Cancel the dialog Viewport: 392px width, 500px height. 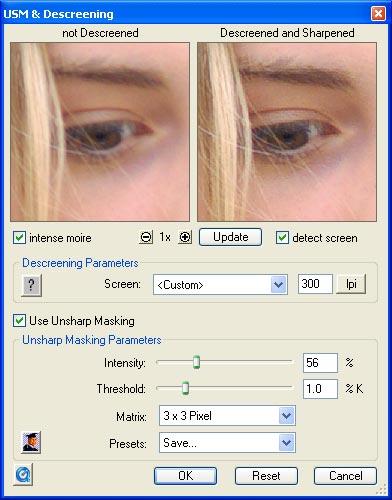[x=345, y=476]
